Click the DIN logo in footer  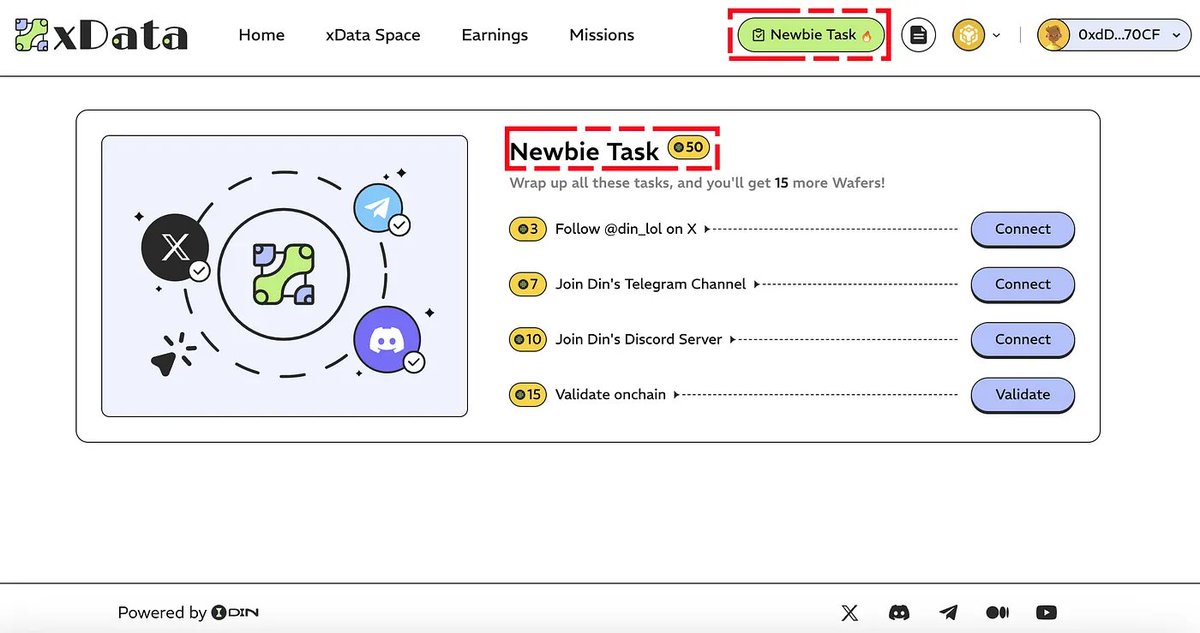pos(235,612)
